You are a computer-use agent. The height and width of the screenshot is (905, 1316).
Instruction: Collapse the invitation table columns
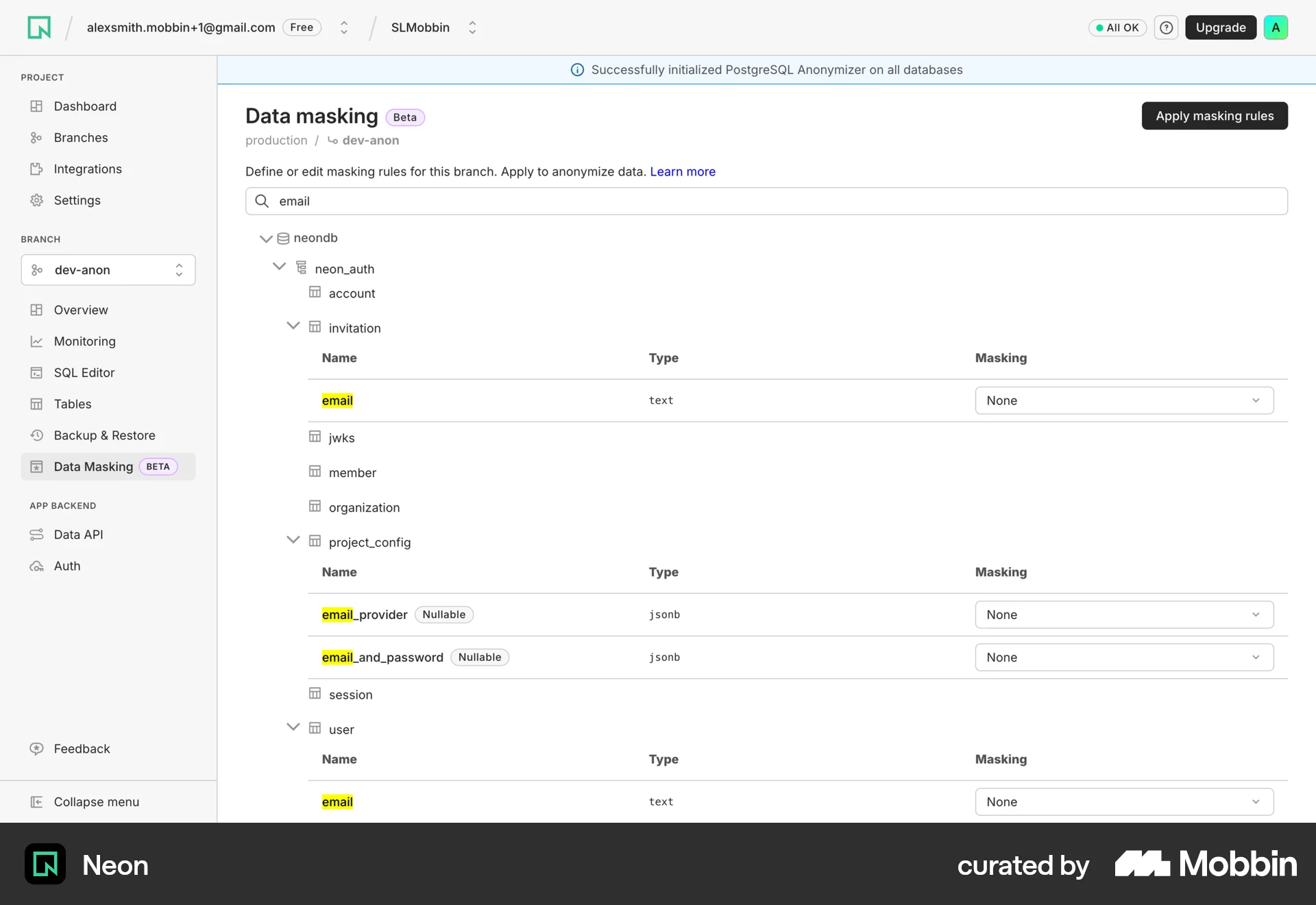tap(293, 326)
